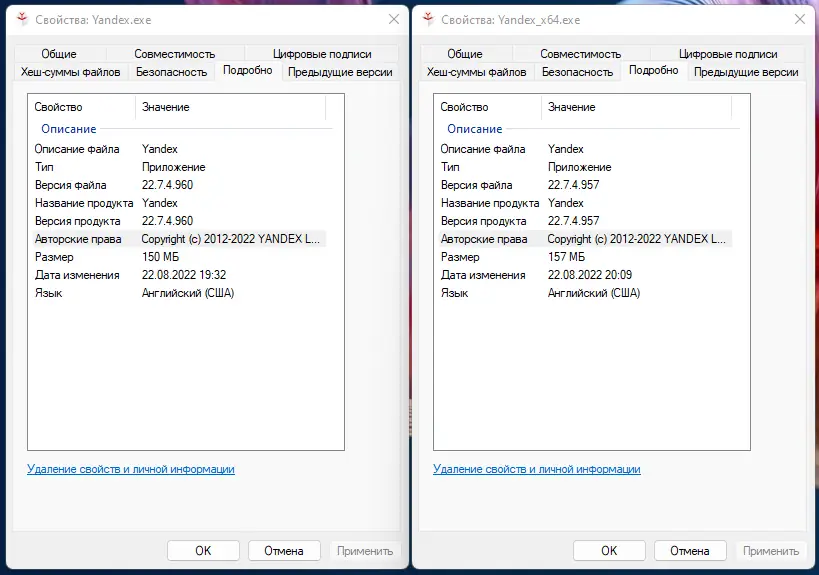Click the removal of properties link in Yandex.exe window
This screenshot has width=819, height=575.
pos(131,469)
